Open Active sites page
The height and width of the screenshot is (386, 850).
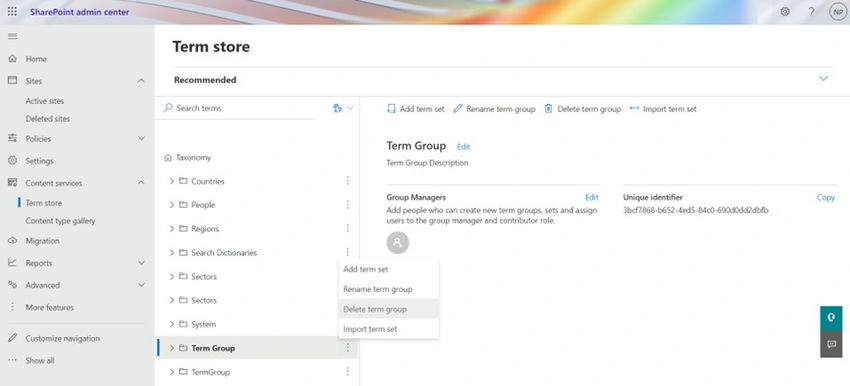[44, 101]
